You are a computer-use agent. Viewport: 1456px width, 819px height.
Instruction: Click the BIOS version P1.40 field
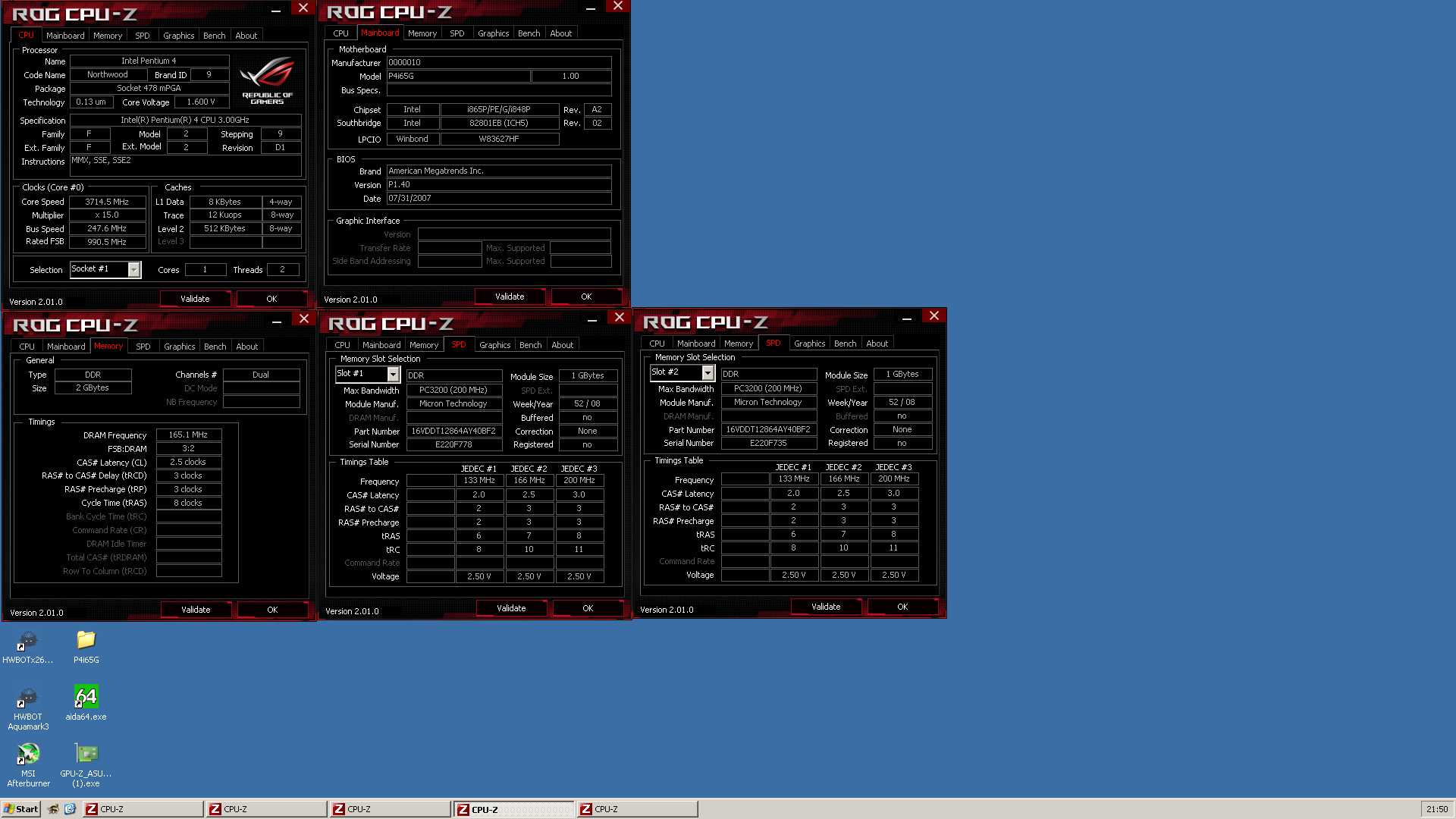click(499, 185)
